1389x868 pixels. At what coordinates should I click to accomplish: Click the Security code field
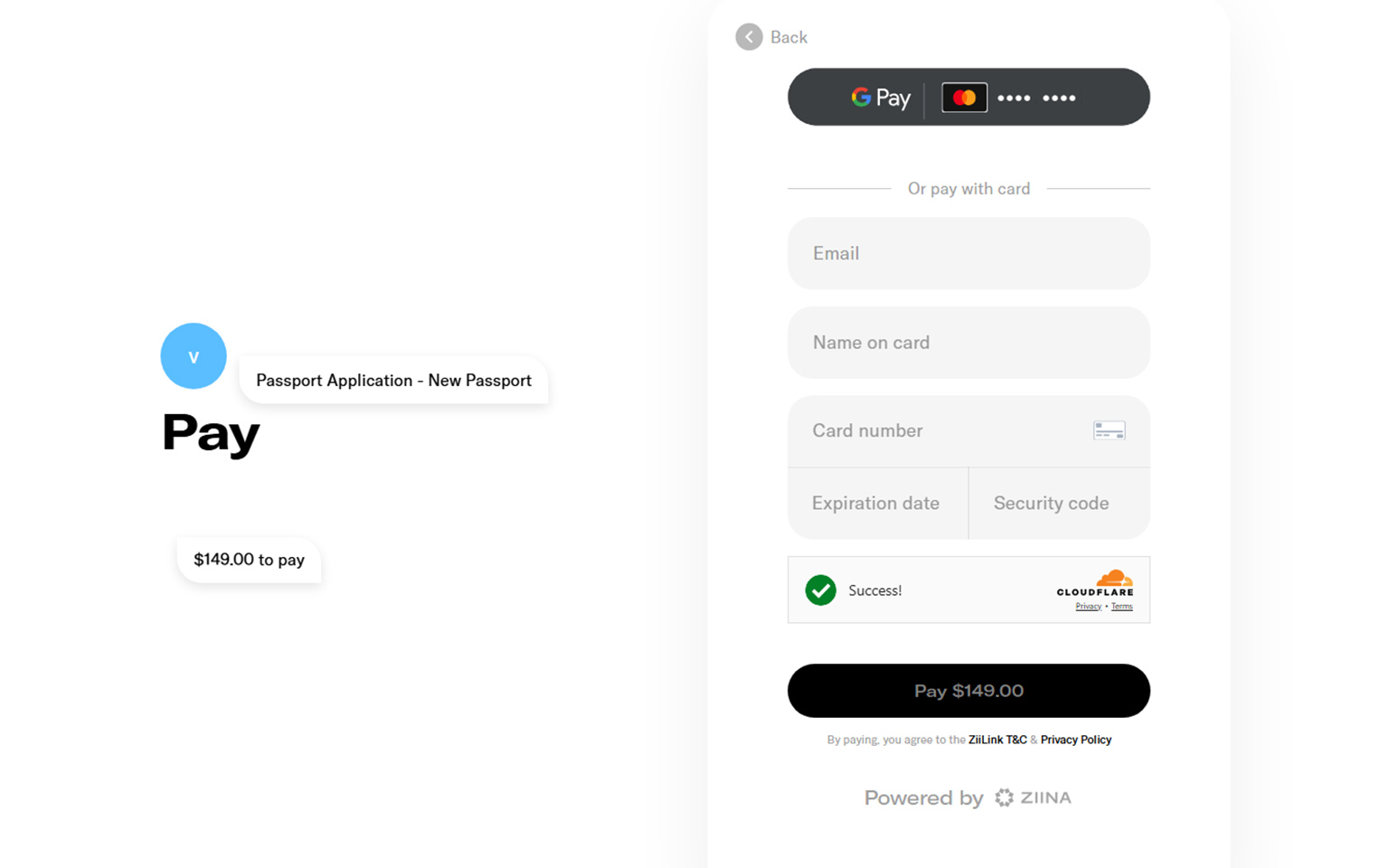1058,503
